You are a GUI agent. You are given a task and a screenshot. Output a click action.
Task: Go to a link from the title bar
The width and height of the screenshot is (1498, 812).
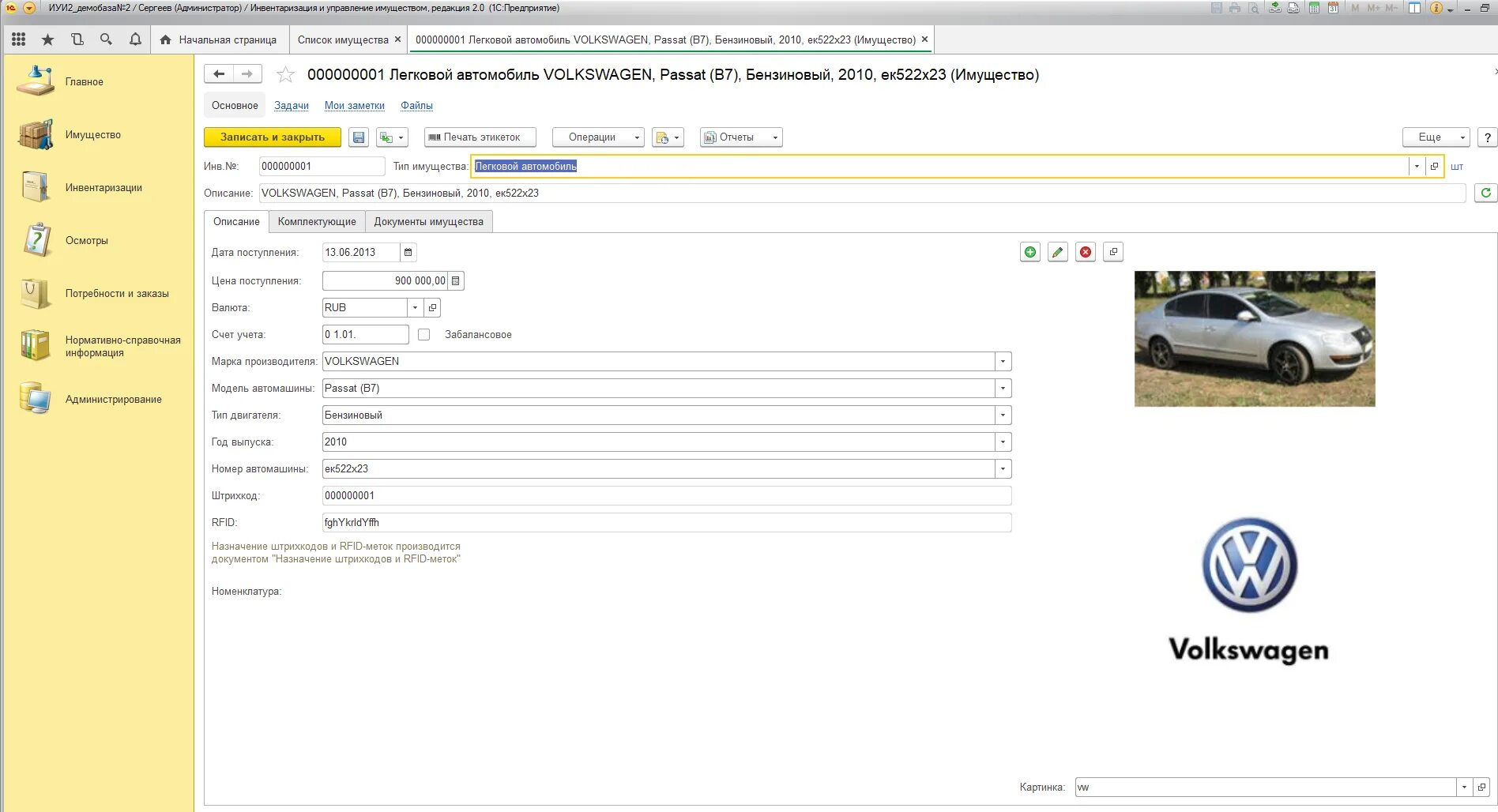pyautogui.click(x=1293, y=8)
